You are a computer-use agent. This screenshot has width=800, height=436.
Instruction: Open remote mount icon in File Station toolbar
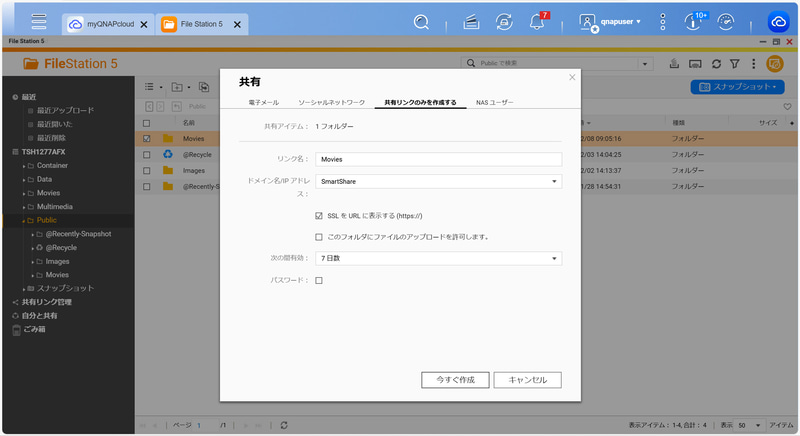695,64
